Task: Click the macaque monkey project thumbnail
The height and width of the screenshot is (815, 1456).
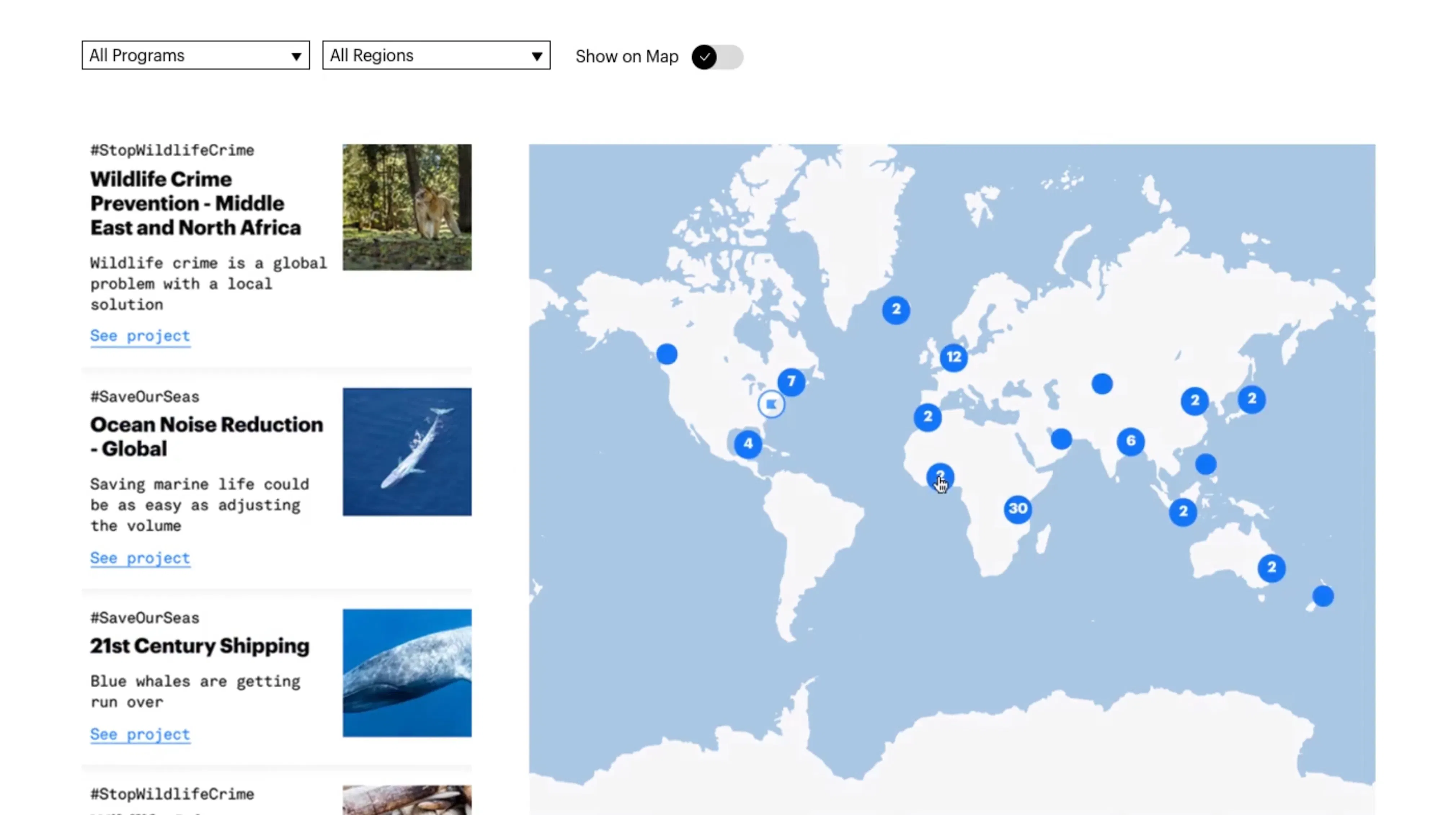Action: [407, 207]
